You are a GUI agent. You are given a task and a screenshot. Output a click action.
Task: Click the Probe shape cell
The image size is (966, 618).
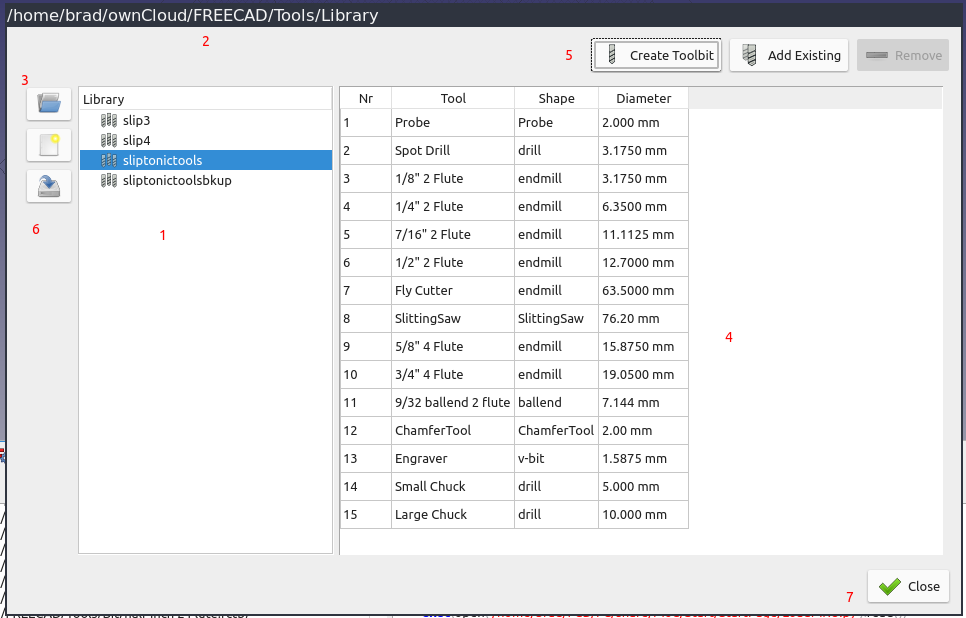tap(556, 123)
